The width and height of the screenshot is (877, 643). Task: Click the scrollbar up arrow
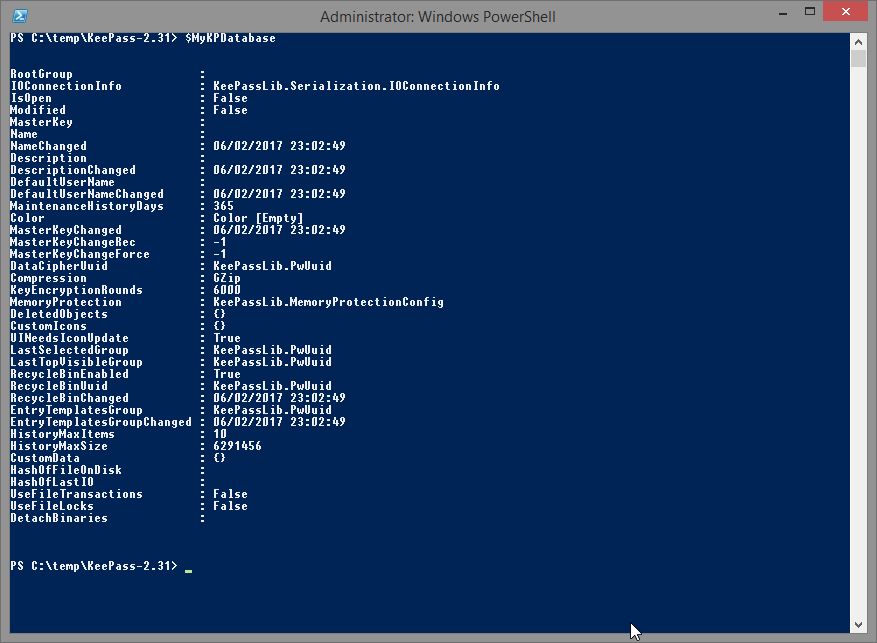coord(858,41)
